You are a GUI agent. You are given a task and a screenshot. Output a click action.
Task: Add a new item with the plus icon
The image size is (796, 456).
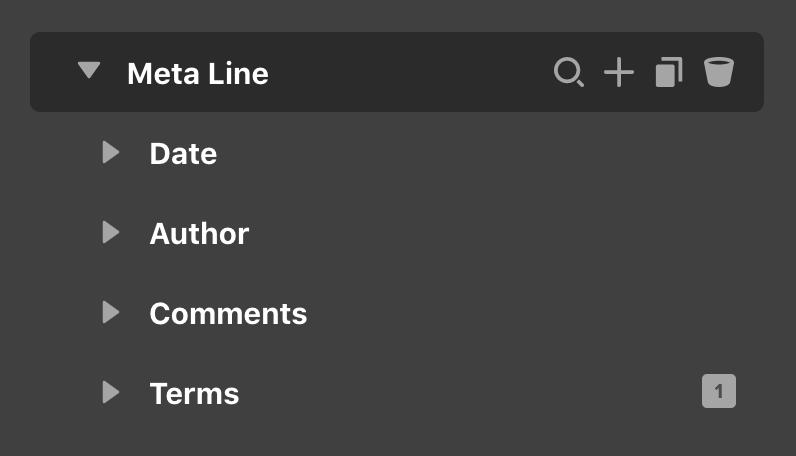(x=619, y=72)
